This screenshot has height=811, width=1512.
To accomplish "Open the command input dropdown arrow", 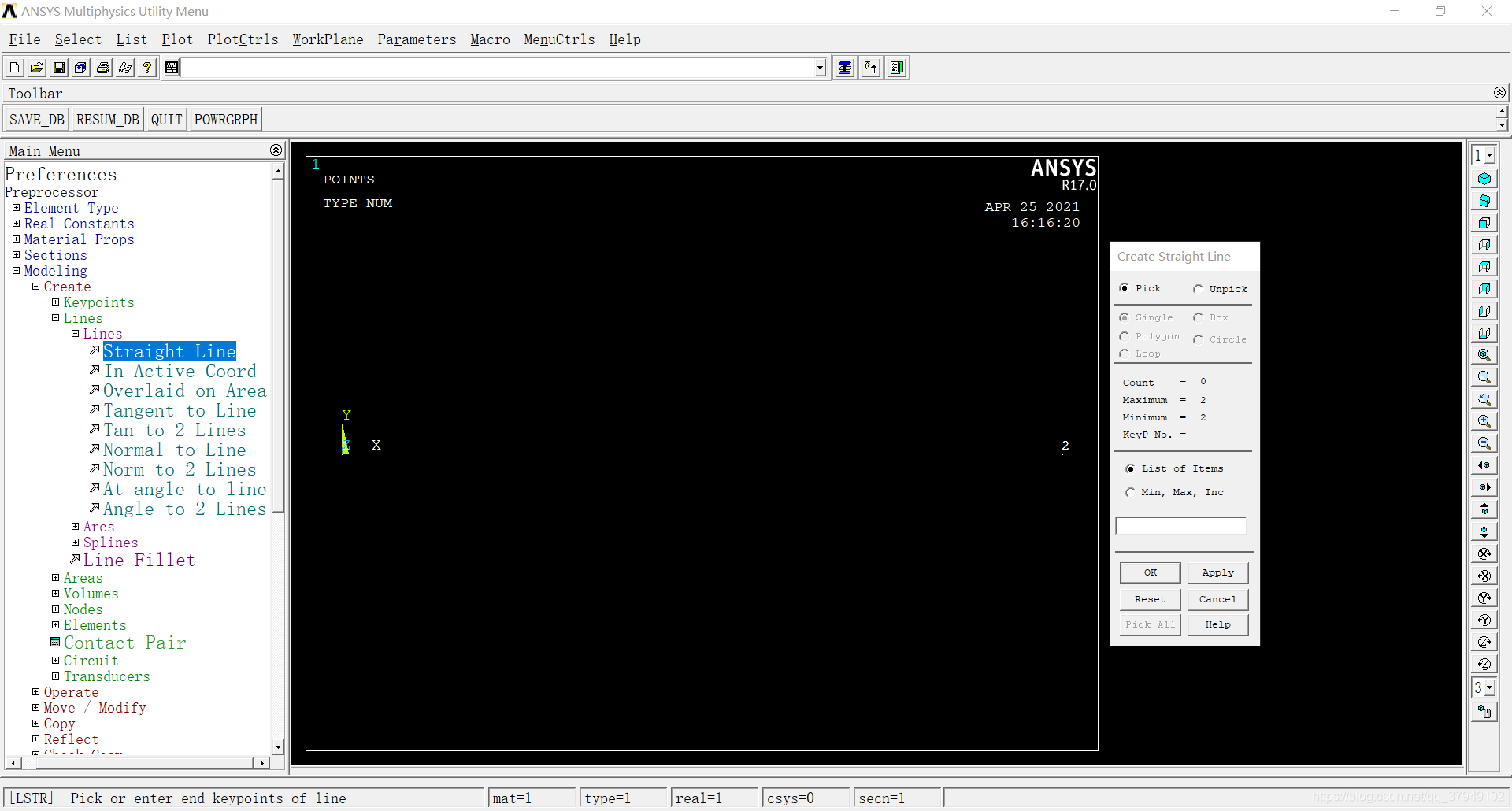I will point(820,68).
